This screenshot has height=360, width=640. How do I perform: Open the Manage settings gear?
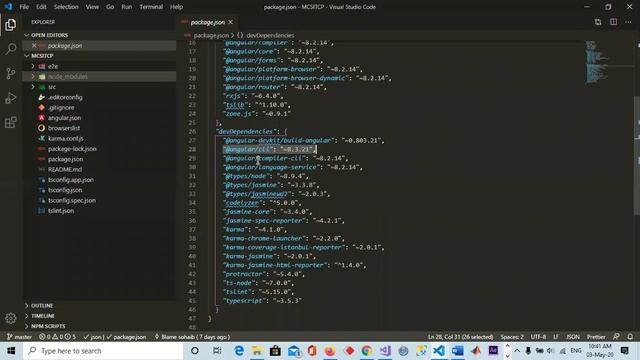pos(11,318)
